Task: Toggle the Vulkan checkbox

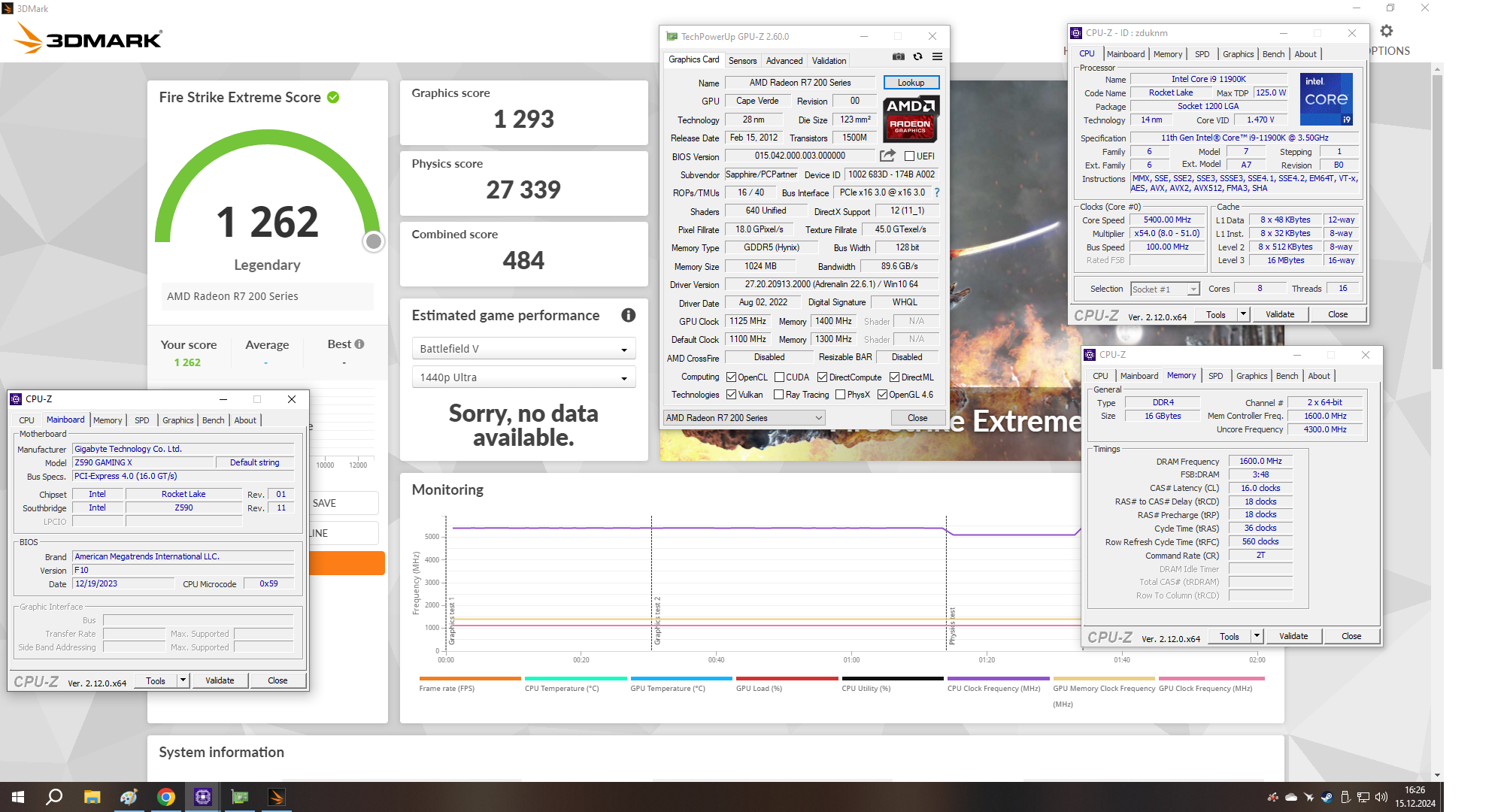Action: (731, 395)
